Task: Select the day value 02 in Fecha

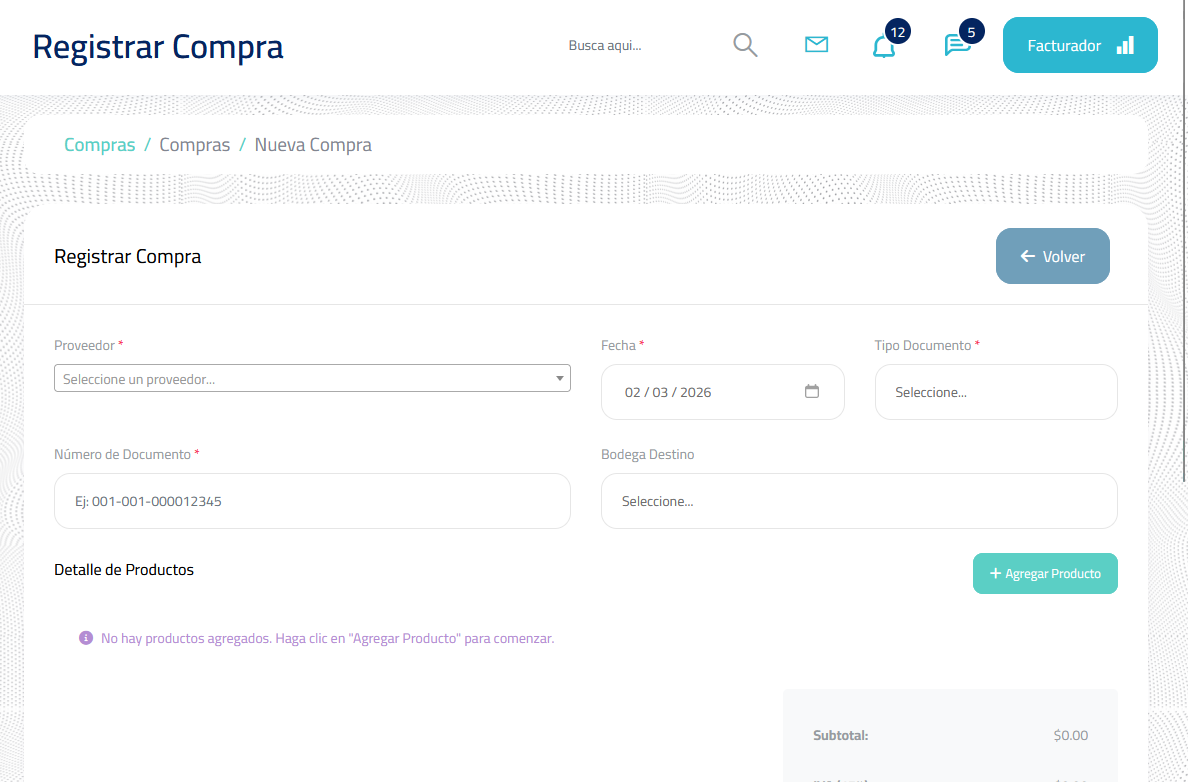Action: click(633, 392)
